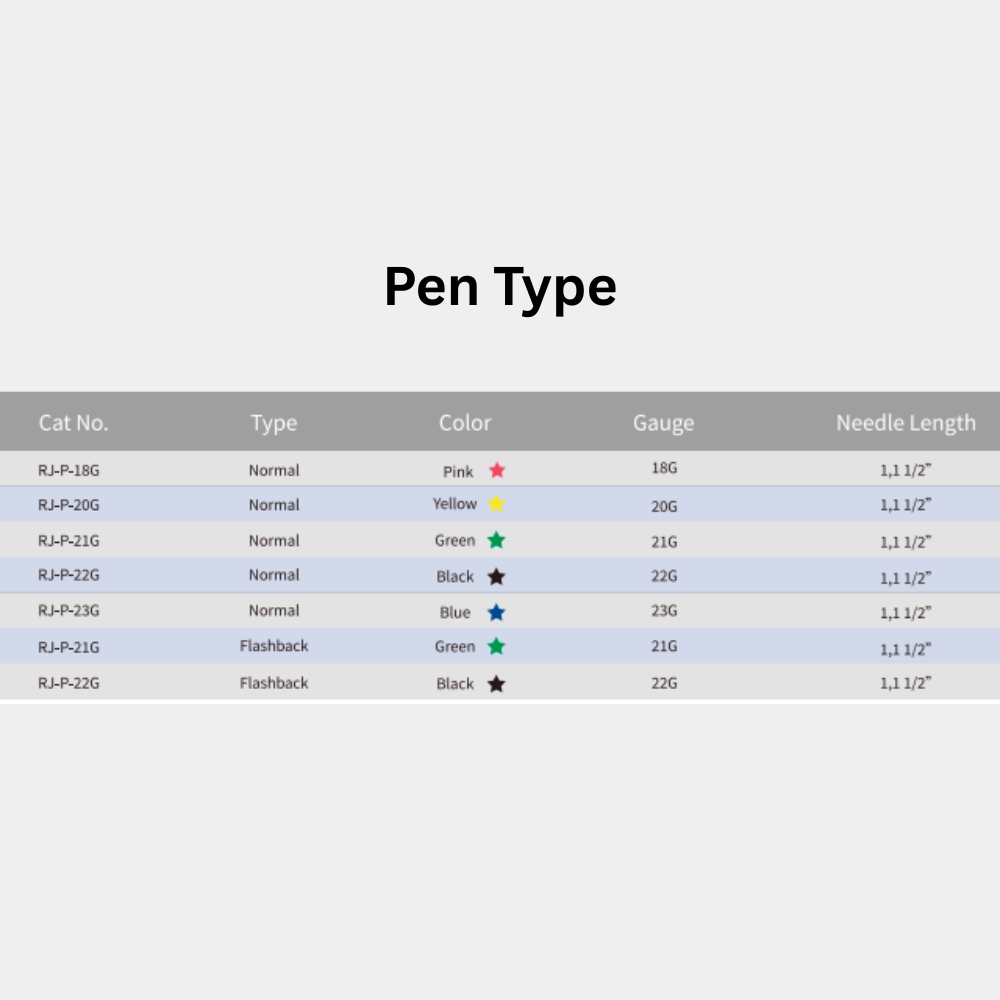This screenshot has width=1000, height=1000.
Task: Click the green star in Flashback 21G row
Action: [x=496, y=647]
